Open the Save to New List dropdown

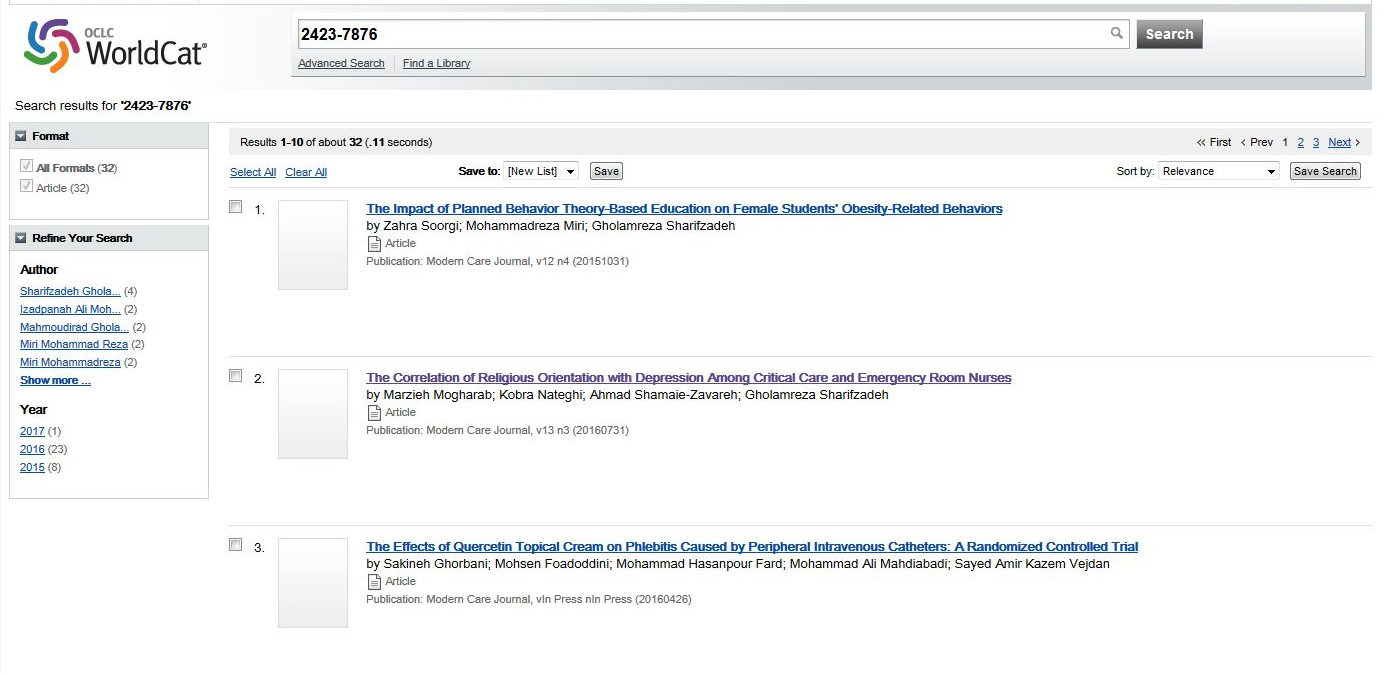[x=541, y=171]
